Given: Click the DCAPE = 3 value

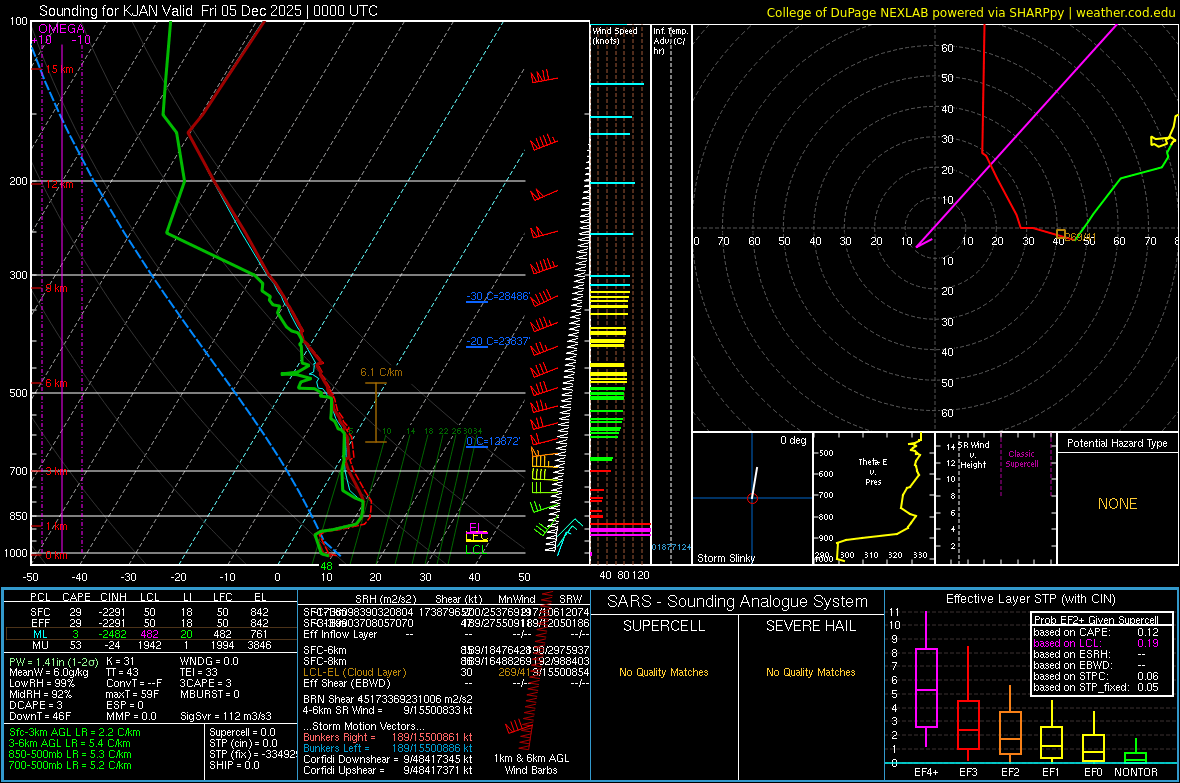Looking at the screenshot, I should coord(35,705).
